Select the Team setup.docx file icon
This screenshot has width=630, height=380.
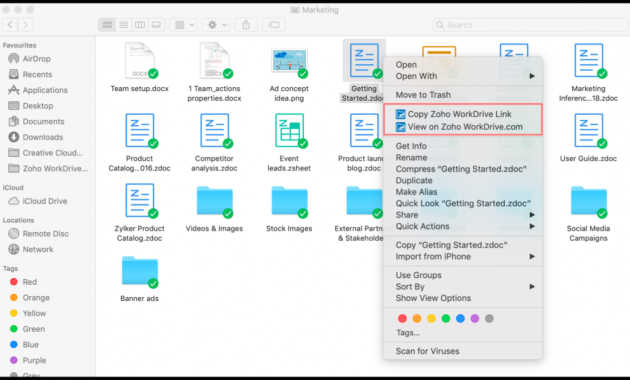[x=140, y=61]
